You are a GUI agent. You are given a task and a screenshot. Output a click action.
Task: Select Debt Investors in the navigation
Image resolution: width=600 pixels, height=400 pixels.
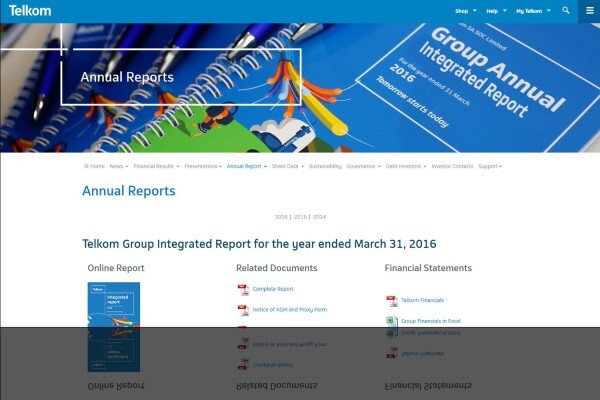tap(403, 166)
